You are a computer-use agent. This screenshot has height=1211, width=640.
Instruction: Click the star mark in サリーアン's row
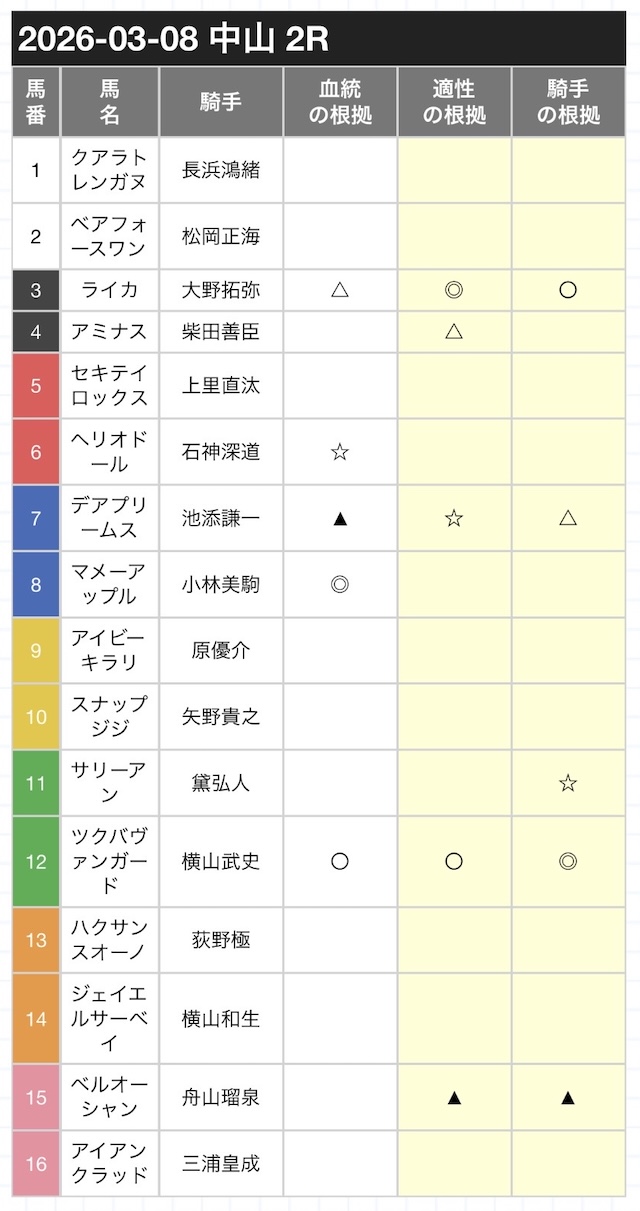coord(568,783)
